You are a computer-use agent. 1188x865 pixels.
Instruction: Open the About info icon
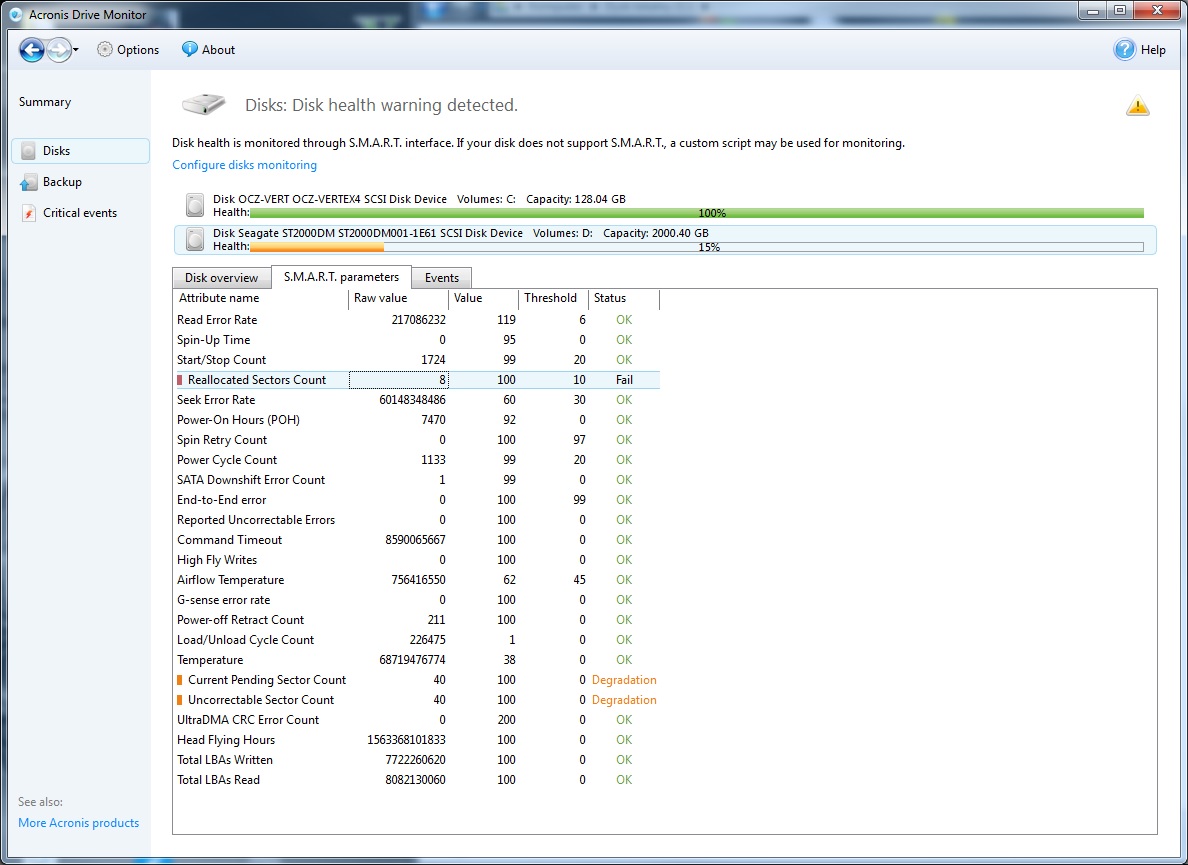[x=189, y=49]
